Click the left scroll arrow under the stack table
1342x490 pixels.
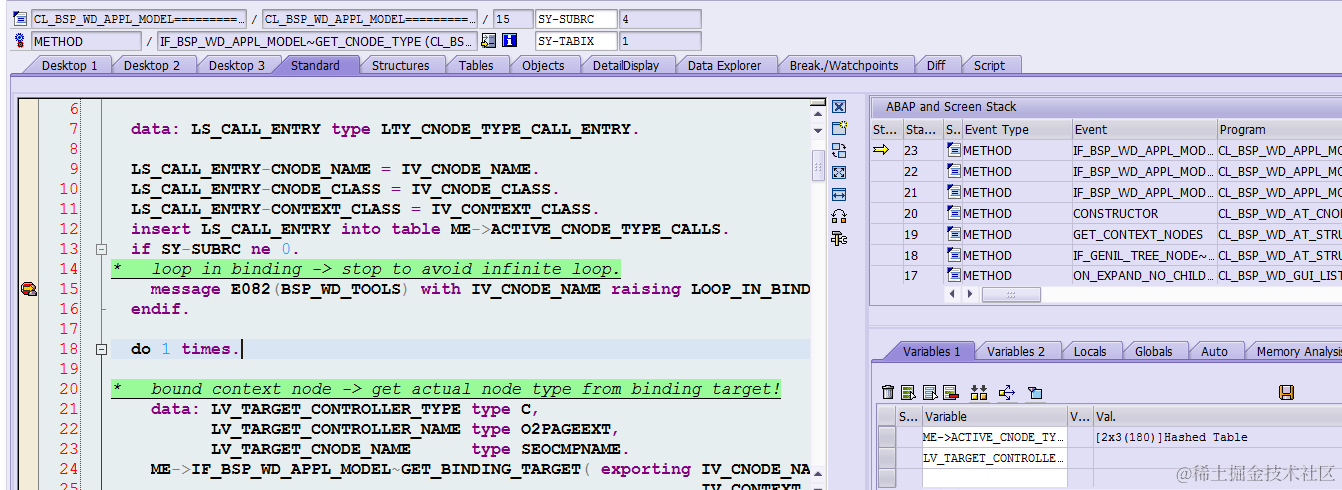point(951,295)
